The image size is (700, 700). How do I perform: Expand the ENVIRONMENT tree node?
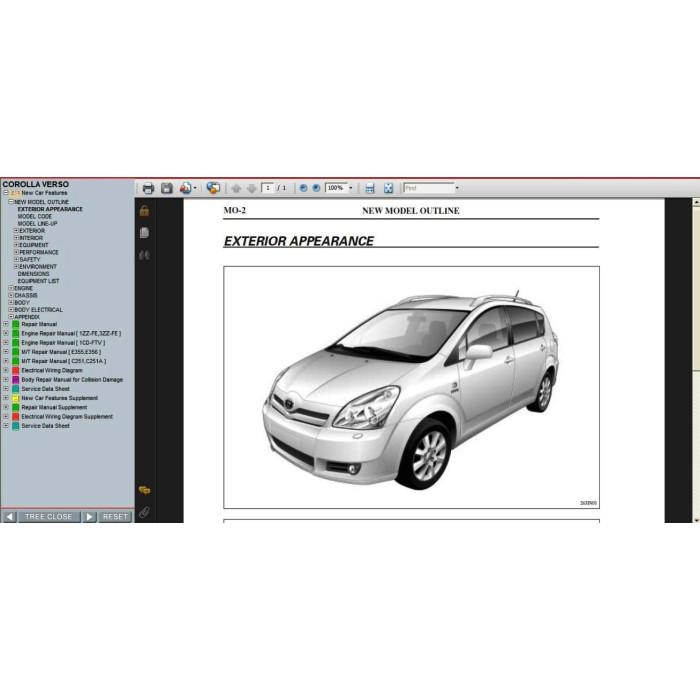pyautogui.click(x=16, y=267)
